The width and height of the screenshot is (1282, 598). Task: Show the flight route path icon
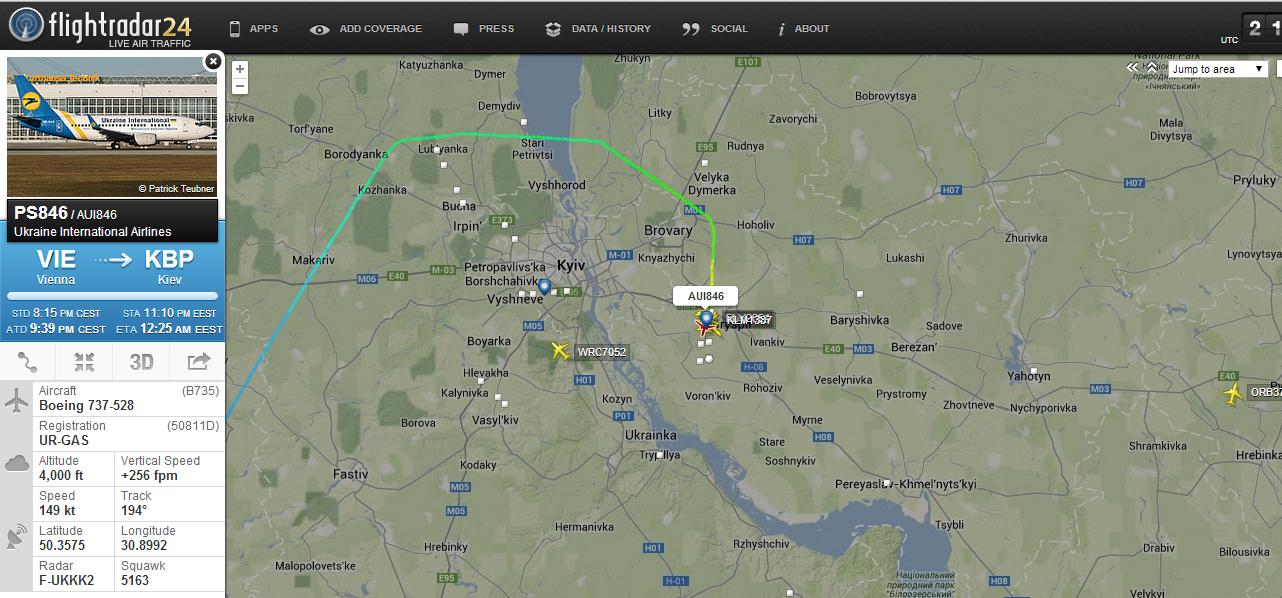[28, 362]
